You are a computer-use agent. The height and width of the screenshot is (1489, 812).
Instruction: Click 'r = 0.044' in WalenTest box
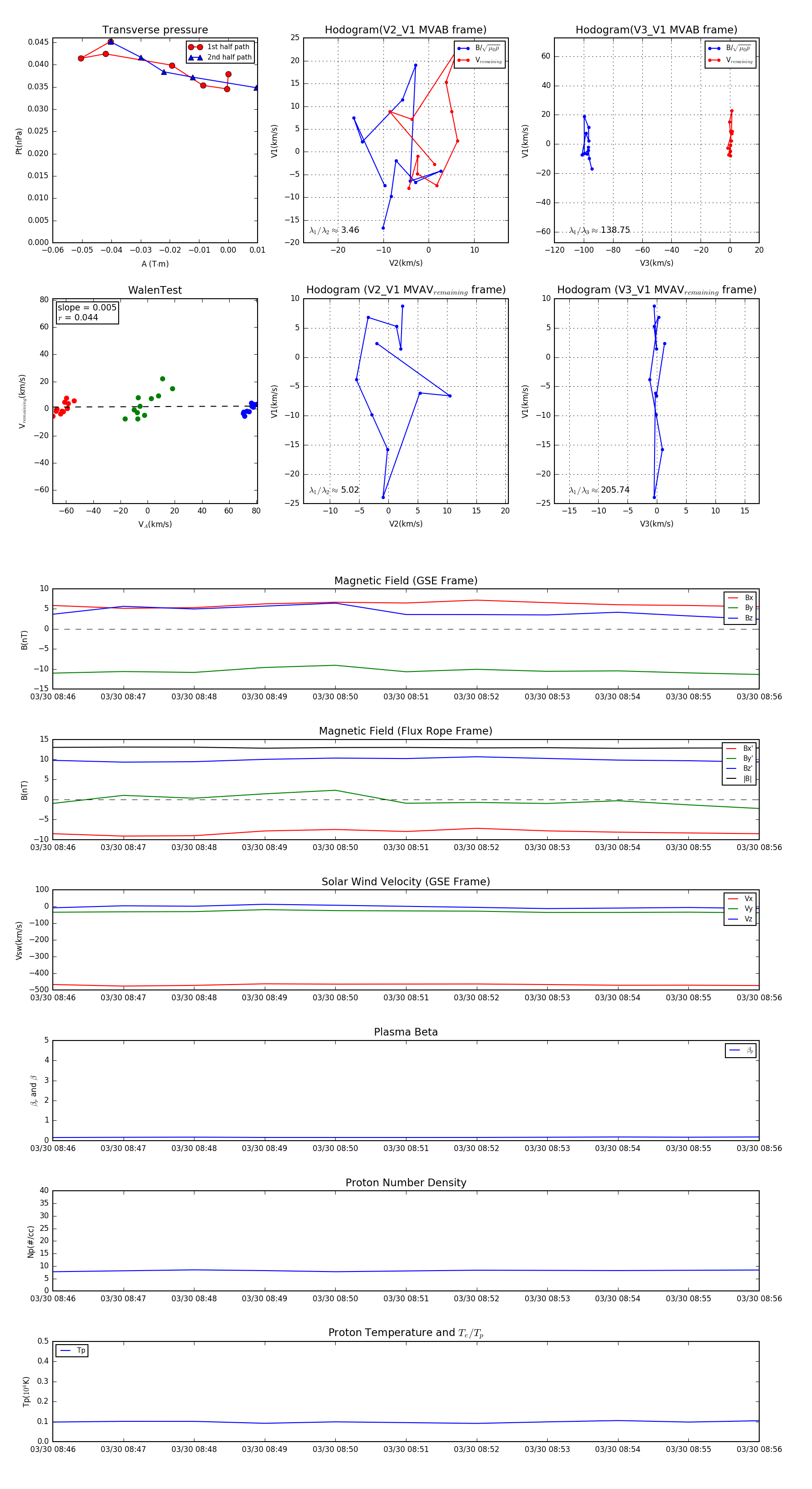[78, 317]
